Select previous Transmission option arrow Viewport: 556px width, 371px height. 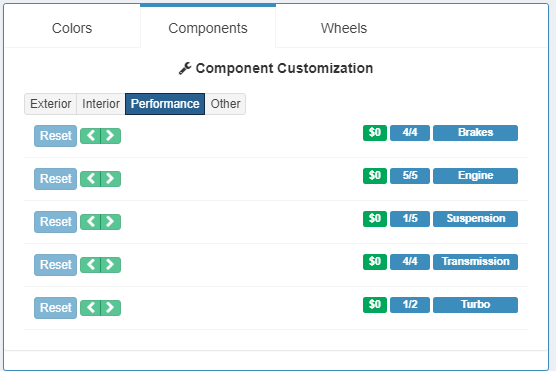coord(91,265)
